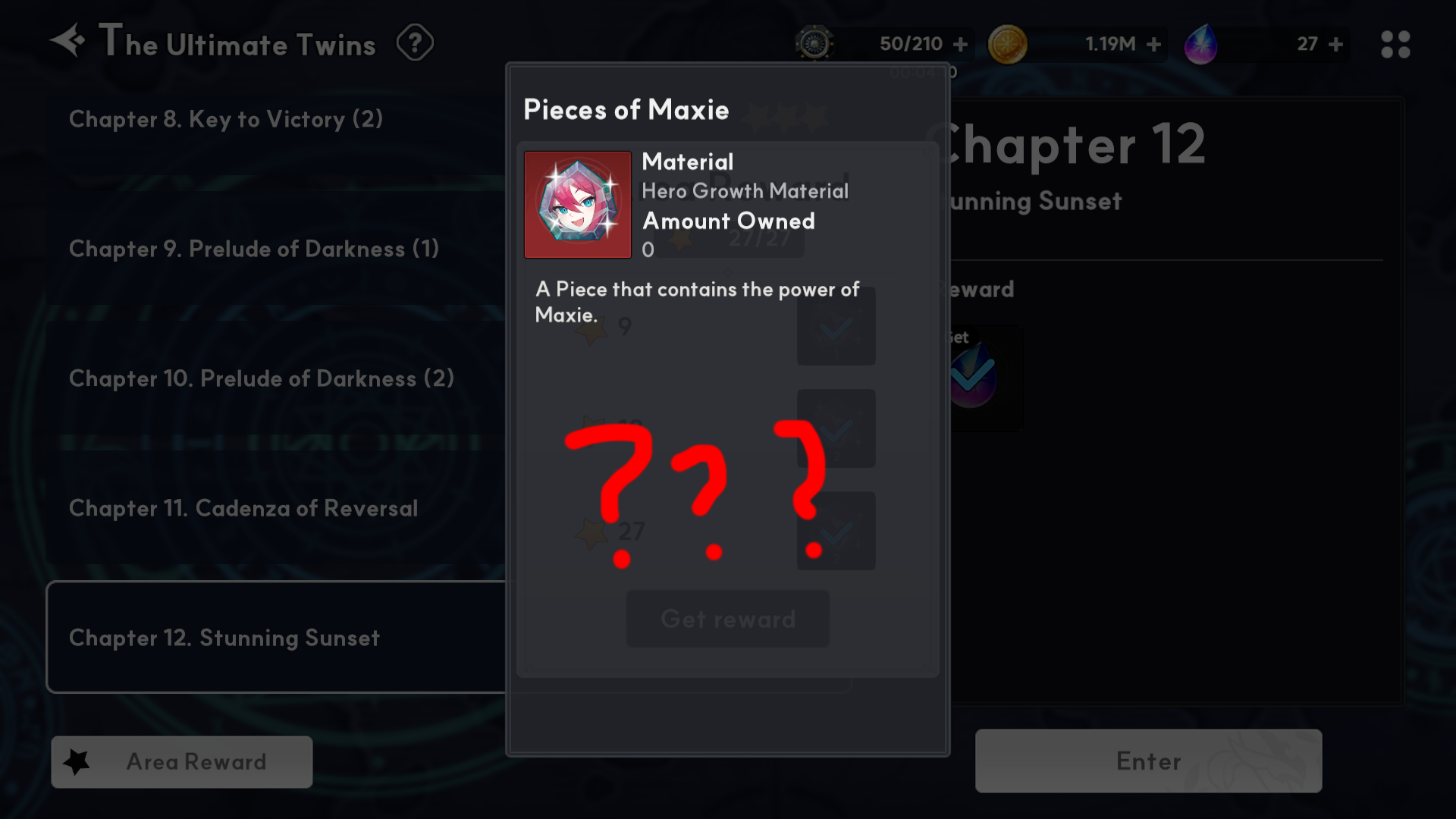This screenshot has height=819, width=1456.
Task: Tap the Pieces of Maxie item portrait
Action: click(x=578, y=205)
